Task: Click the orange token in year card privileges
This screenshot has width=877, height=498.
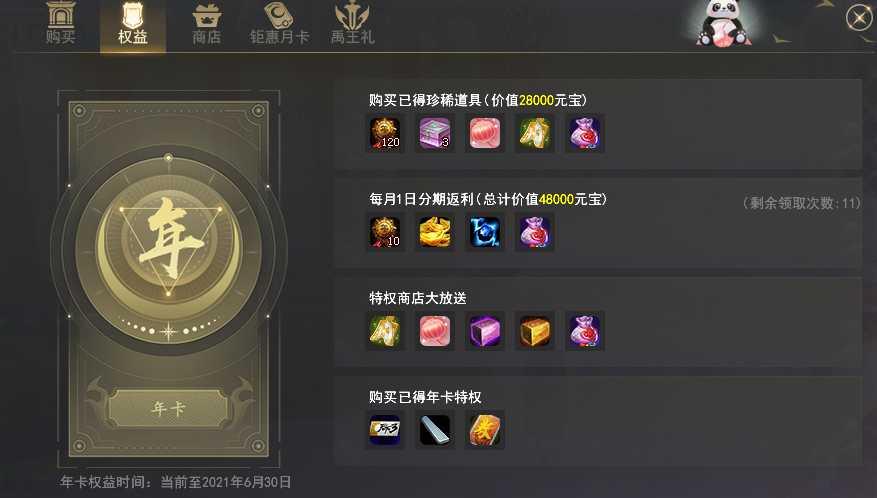Action: pyautogui.click(x=484, y=430)
